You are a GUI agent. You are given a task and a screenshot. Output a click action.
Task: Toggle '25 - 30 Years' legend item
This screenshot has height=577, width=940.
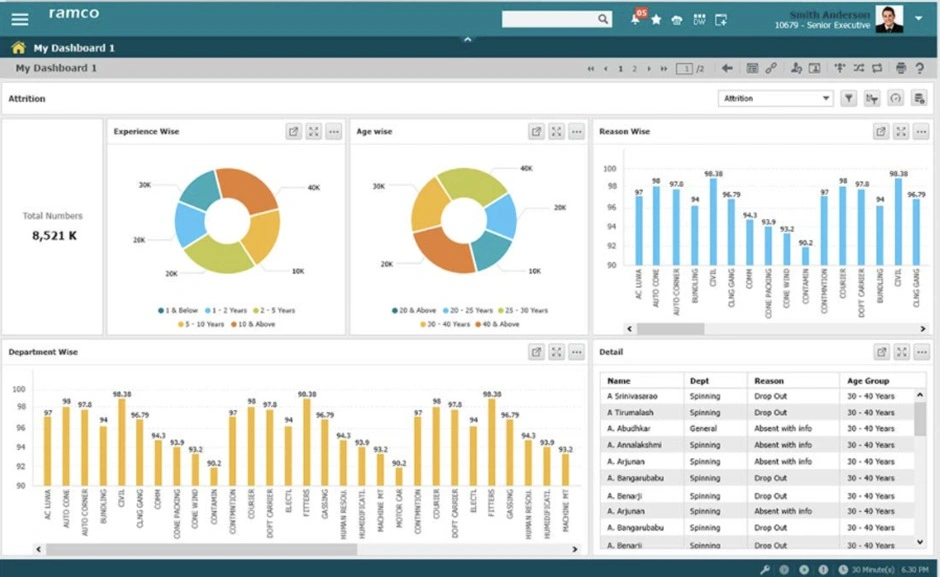[523, 311]
